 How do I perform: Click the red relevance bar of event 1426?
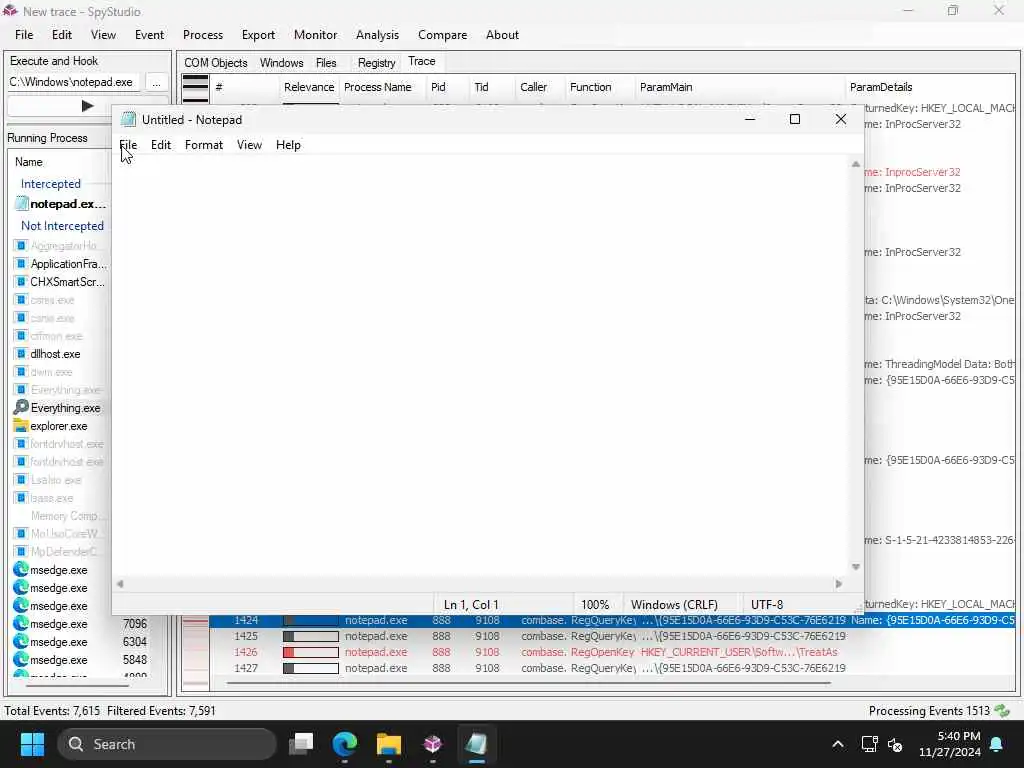point(311,652)
